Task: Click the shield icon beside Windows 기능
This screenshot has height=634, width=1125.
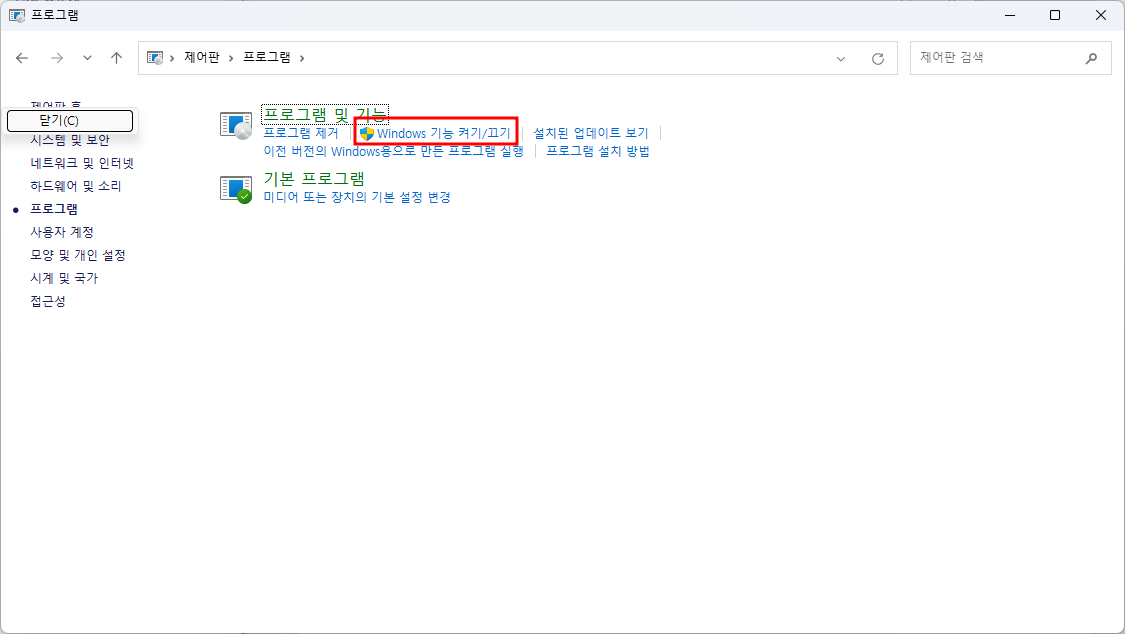Action: (367, 133)
